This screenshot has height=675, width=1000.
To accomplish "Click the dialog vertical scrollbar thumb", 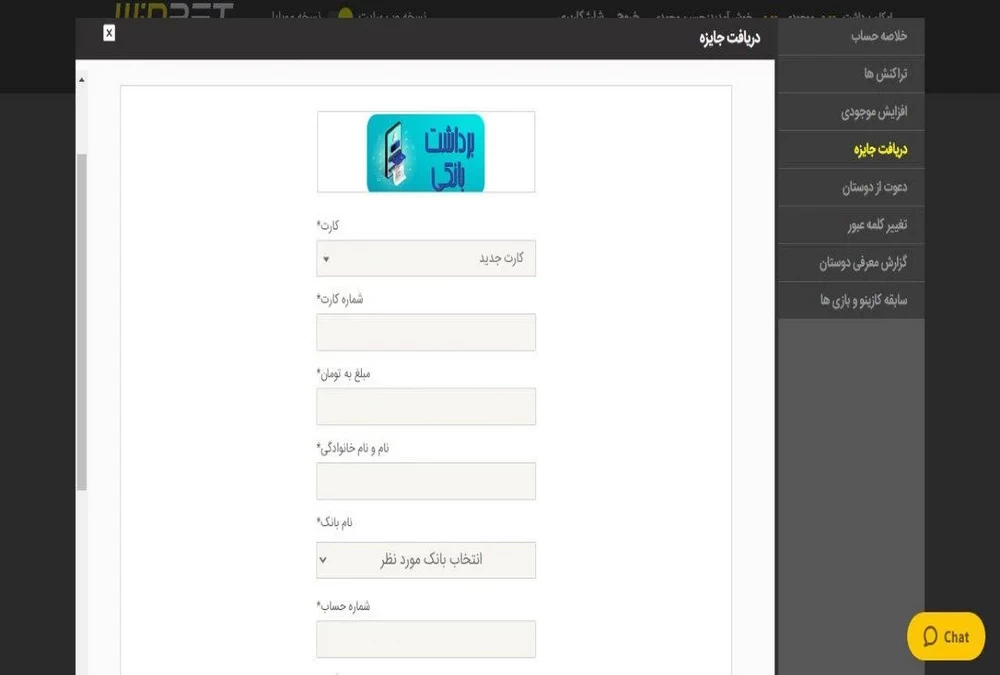I will click(82, 322).
